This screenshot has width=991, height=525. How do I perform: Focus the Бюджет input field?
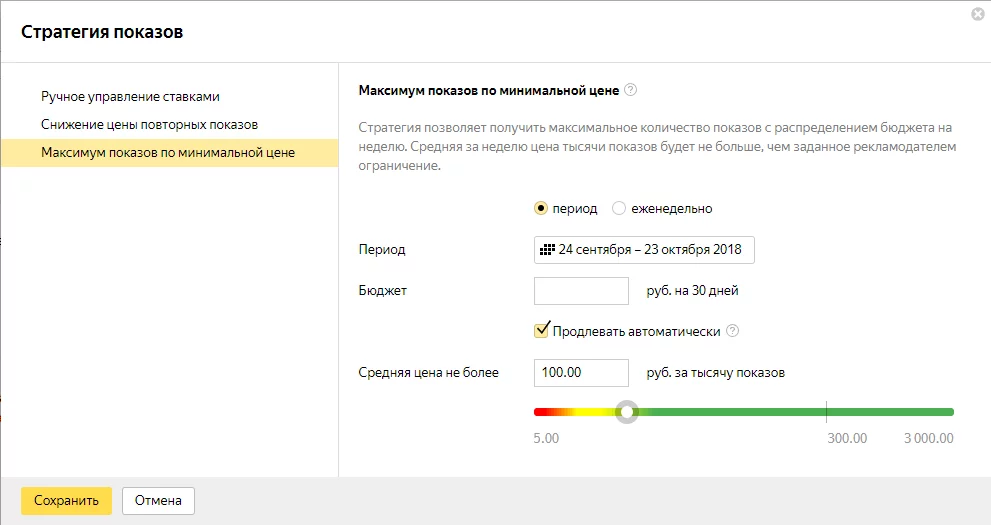pos(581,291)
